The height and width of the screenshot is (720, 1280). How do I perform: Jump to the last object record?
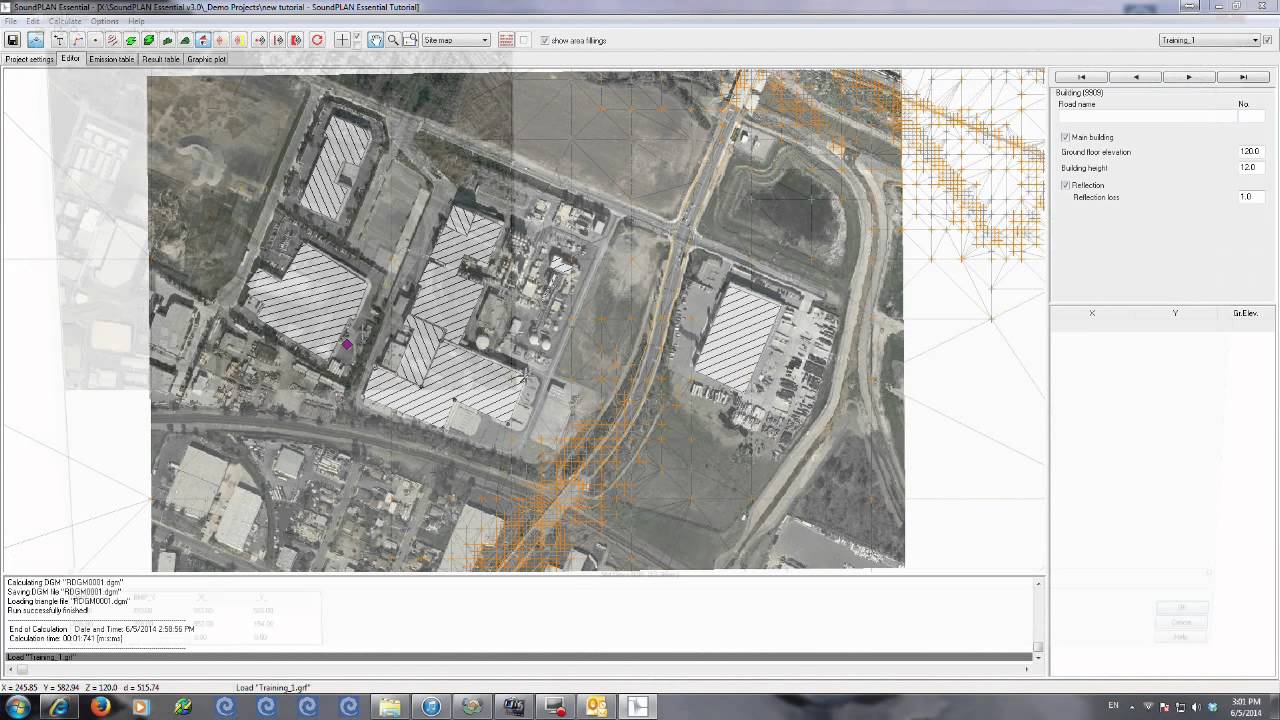pos(1243,77)
